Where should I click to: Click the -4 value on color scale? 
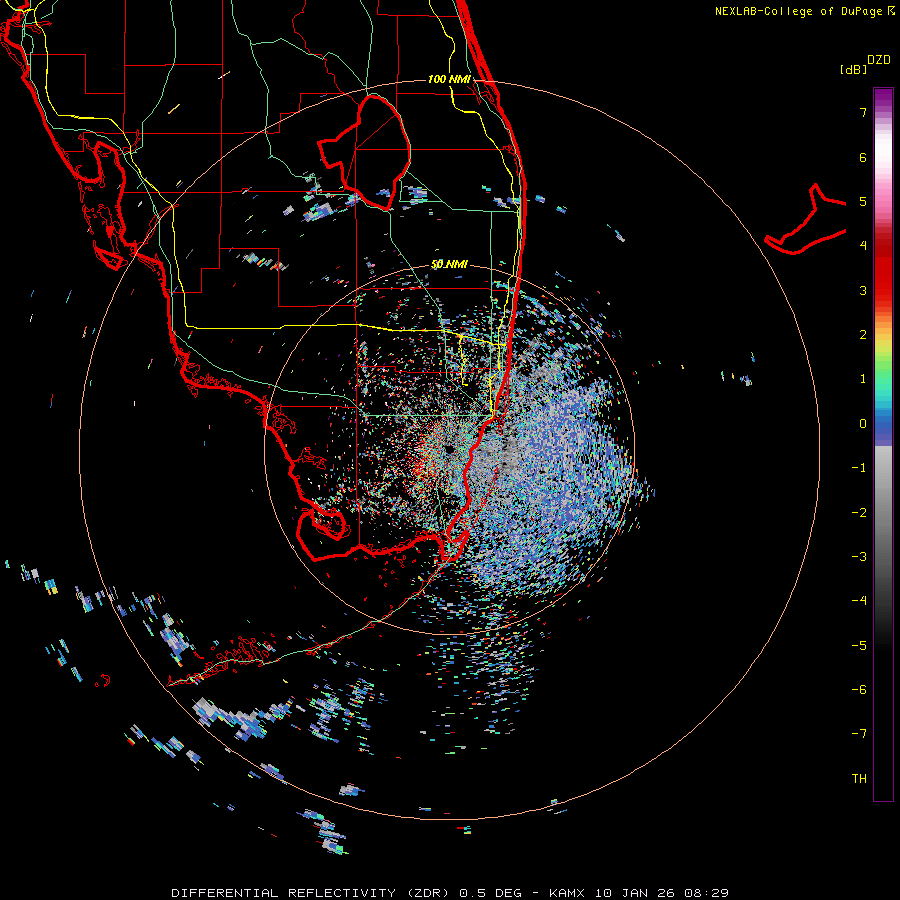coord(859,601)
